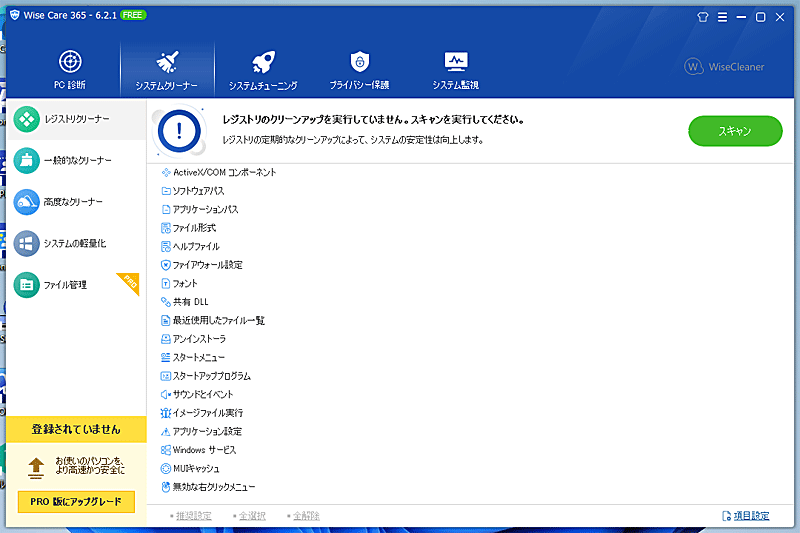Click 全選択 link at bottom

point(253,516)
